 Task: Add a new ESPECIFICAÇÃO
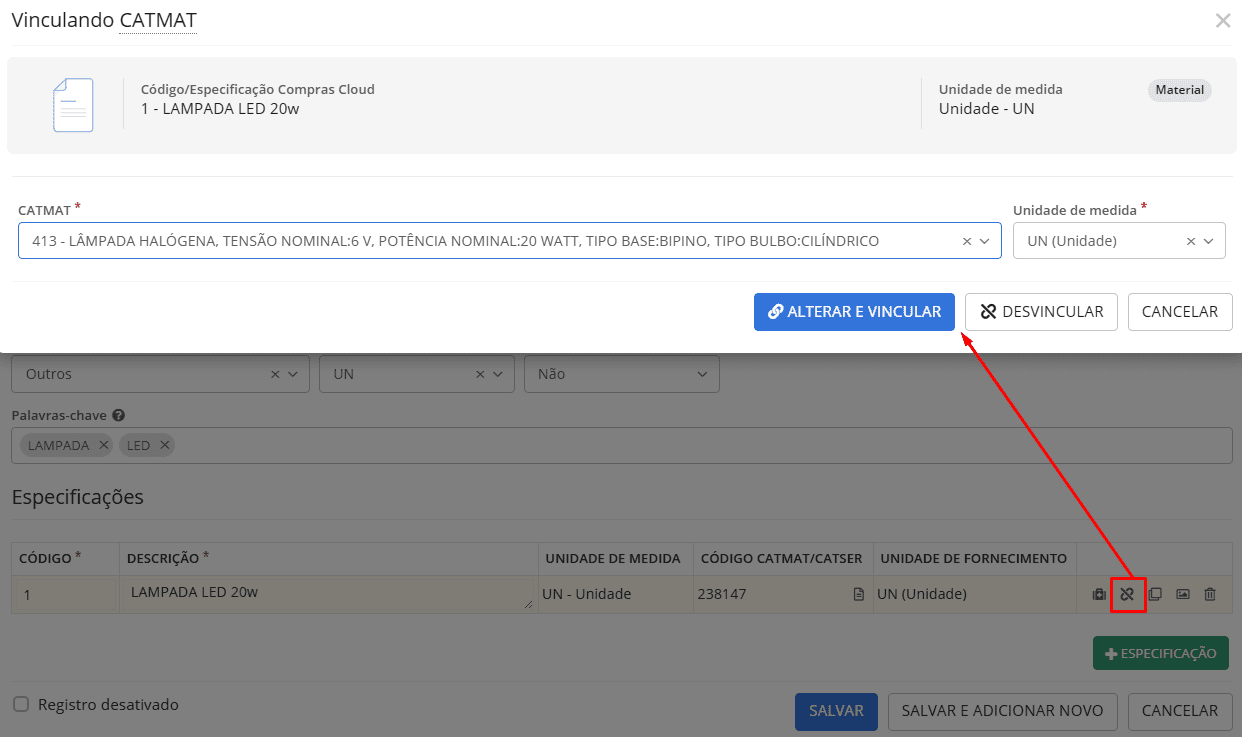coord(1160,653)
